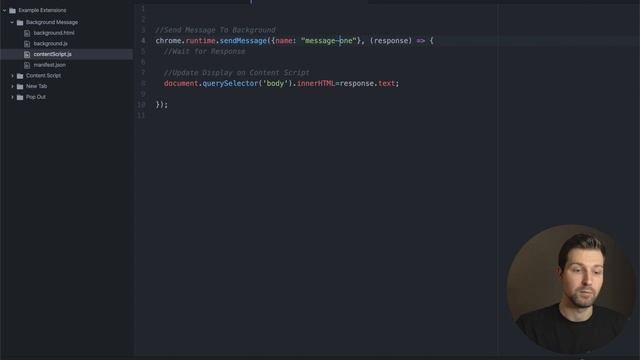Viewport: 640px width, 360px height.
Task: Click the //Send Message To Background comment
Action: coord(215,30)
